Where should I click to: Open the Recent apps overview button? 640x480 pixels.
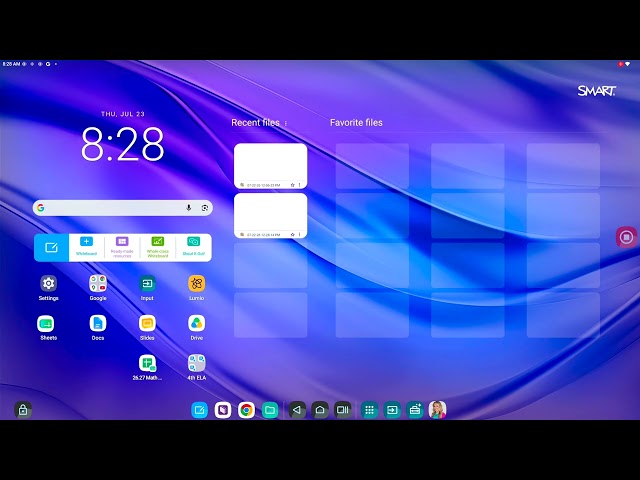343,410
